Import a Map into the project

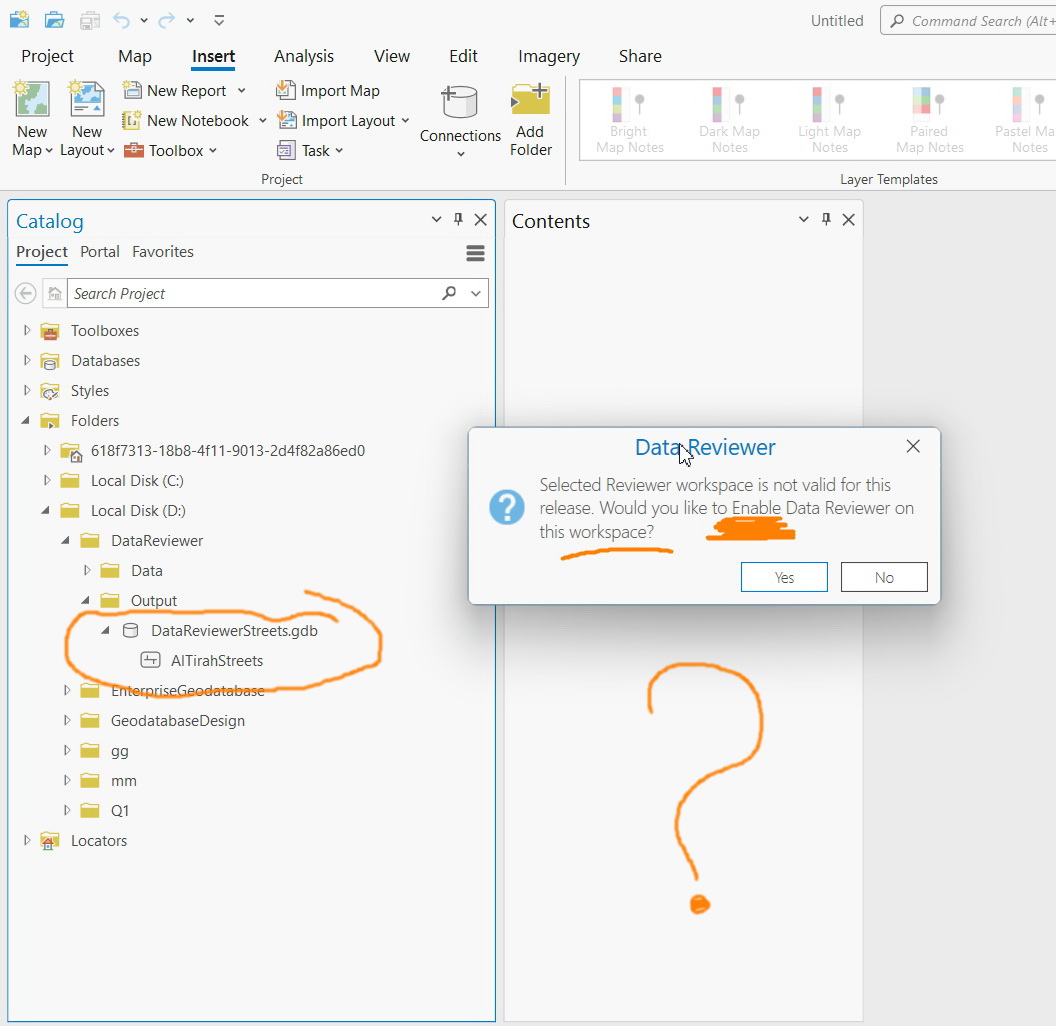tap(337, 90)
